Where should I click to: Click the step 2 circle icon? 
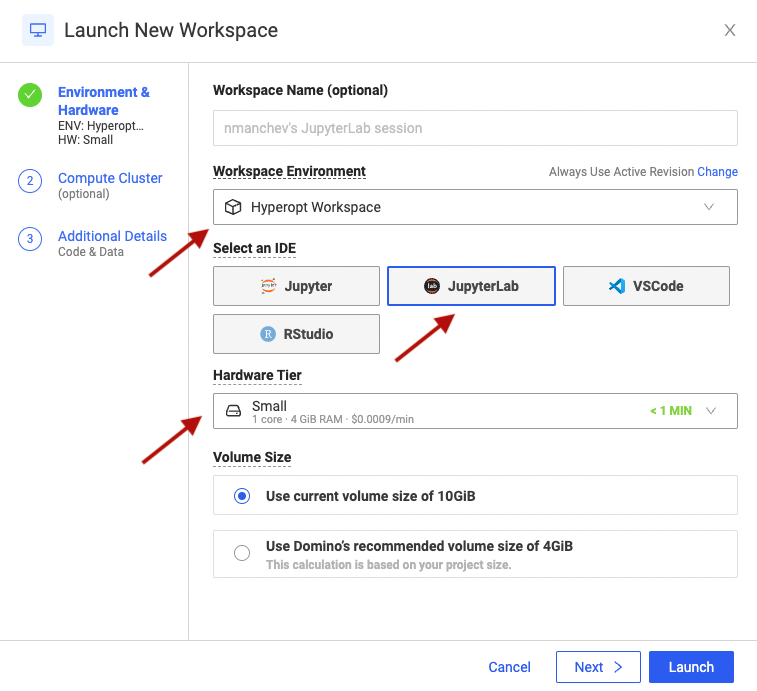(30, 181)
